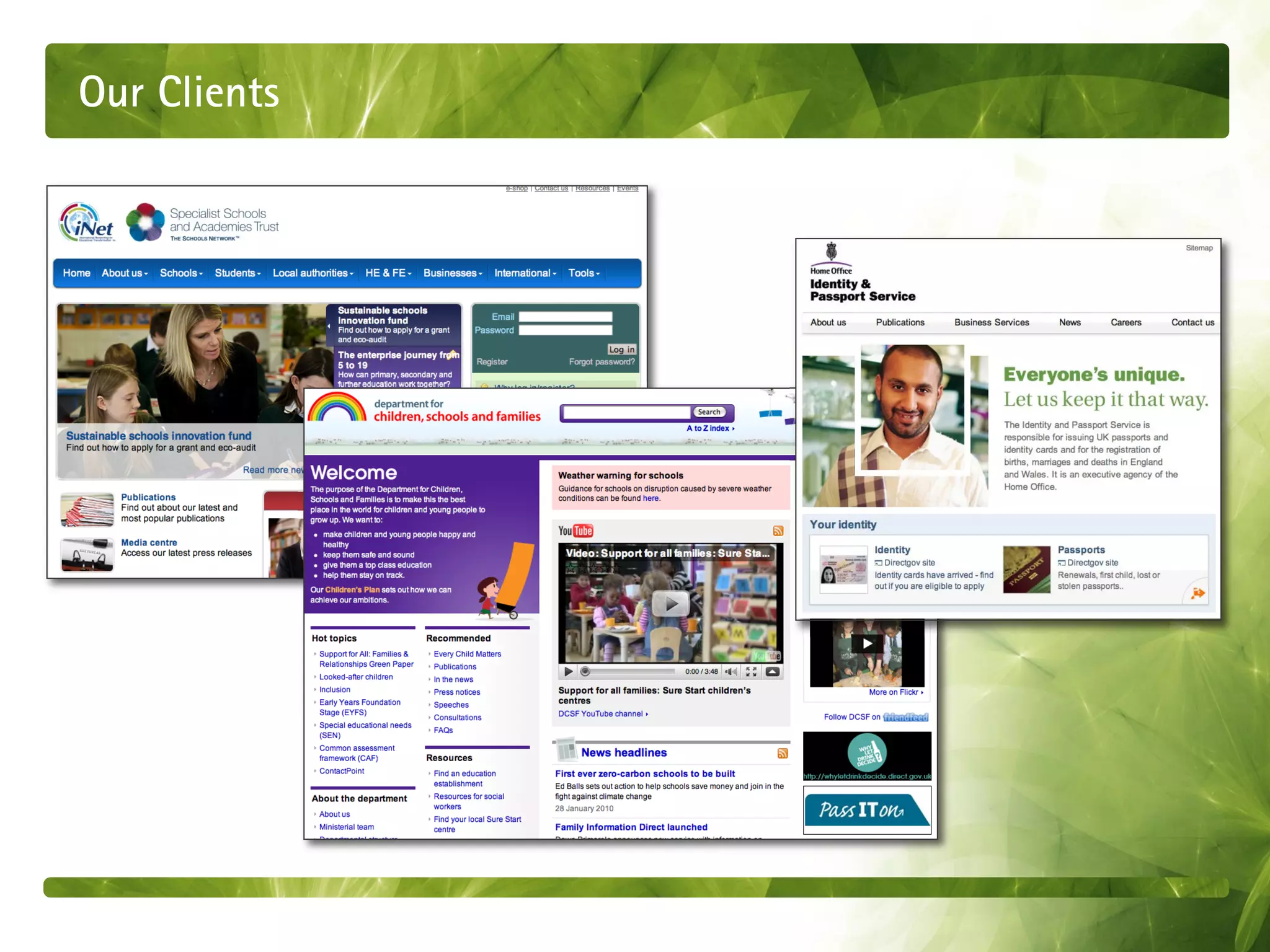
Task: Click the Why Let Drink Decide banner
Action: 867,756
